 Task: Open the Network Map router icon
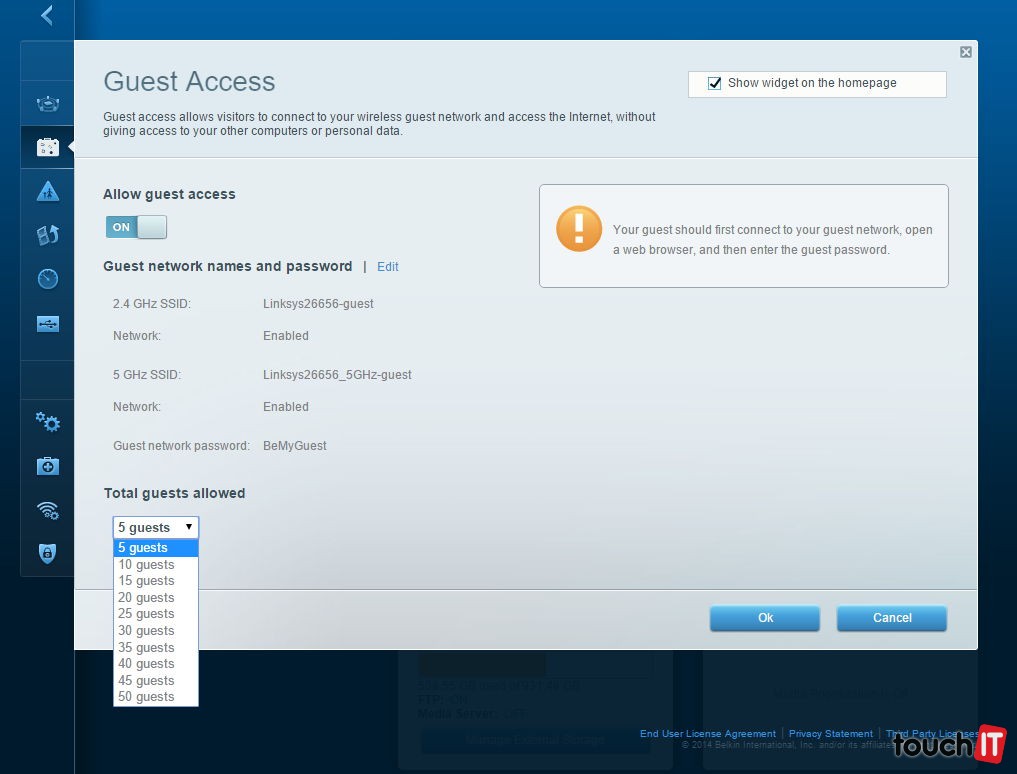pyautogui.click(x=48, y=103)
